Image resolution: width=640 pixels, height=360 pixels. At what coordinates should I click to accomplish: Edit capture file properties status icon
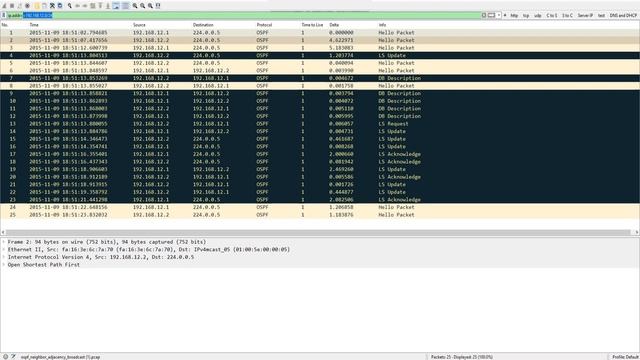(13, 357)
